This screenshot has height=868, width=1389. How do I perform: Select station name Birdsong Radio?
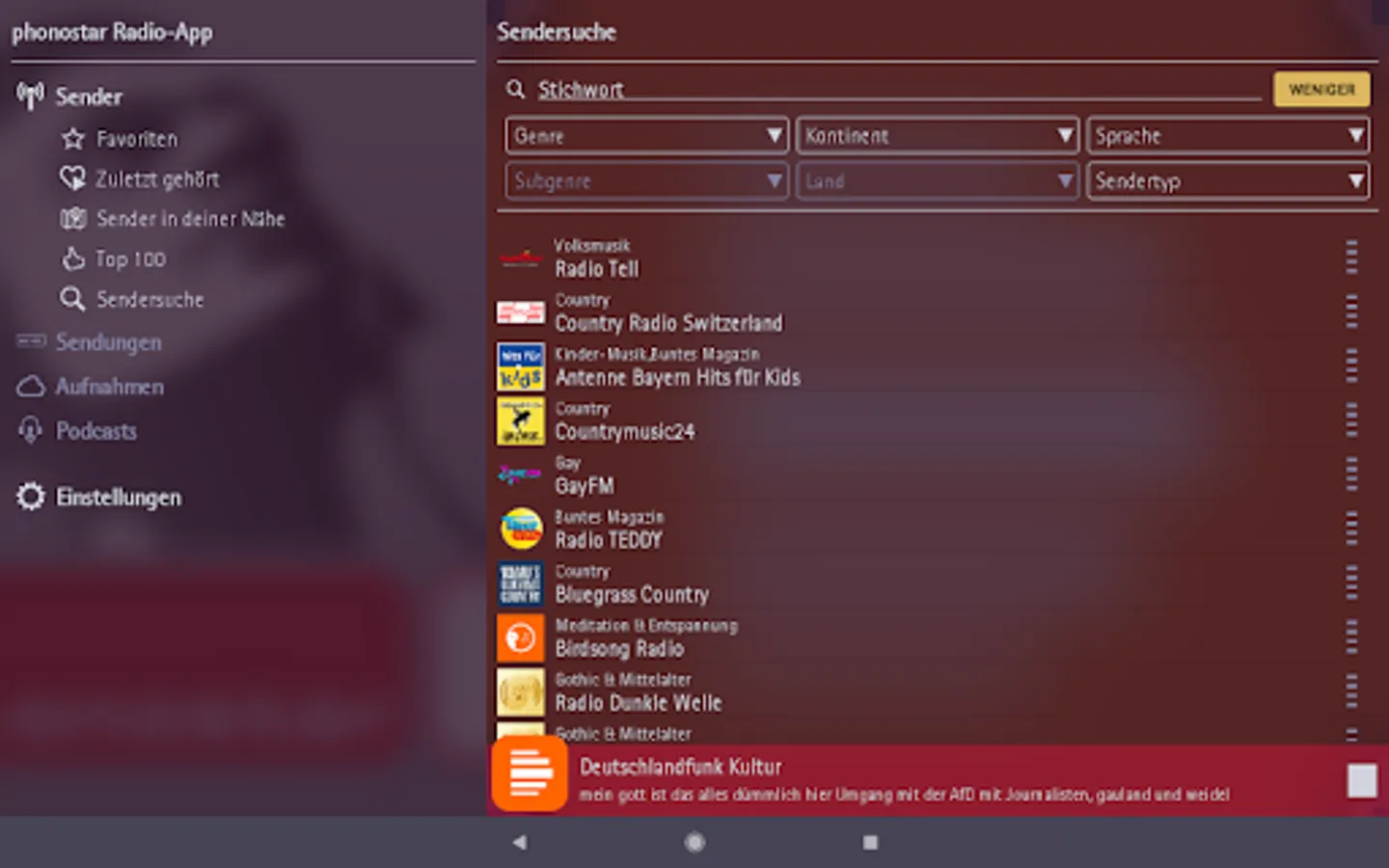coord(619,649)
